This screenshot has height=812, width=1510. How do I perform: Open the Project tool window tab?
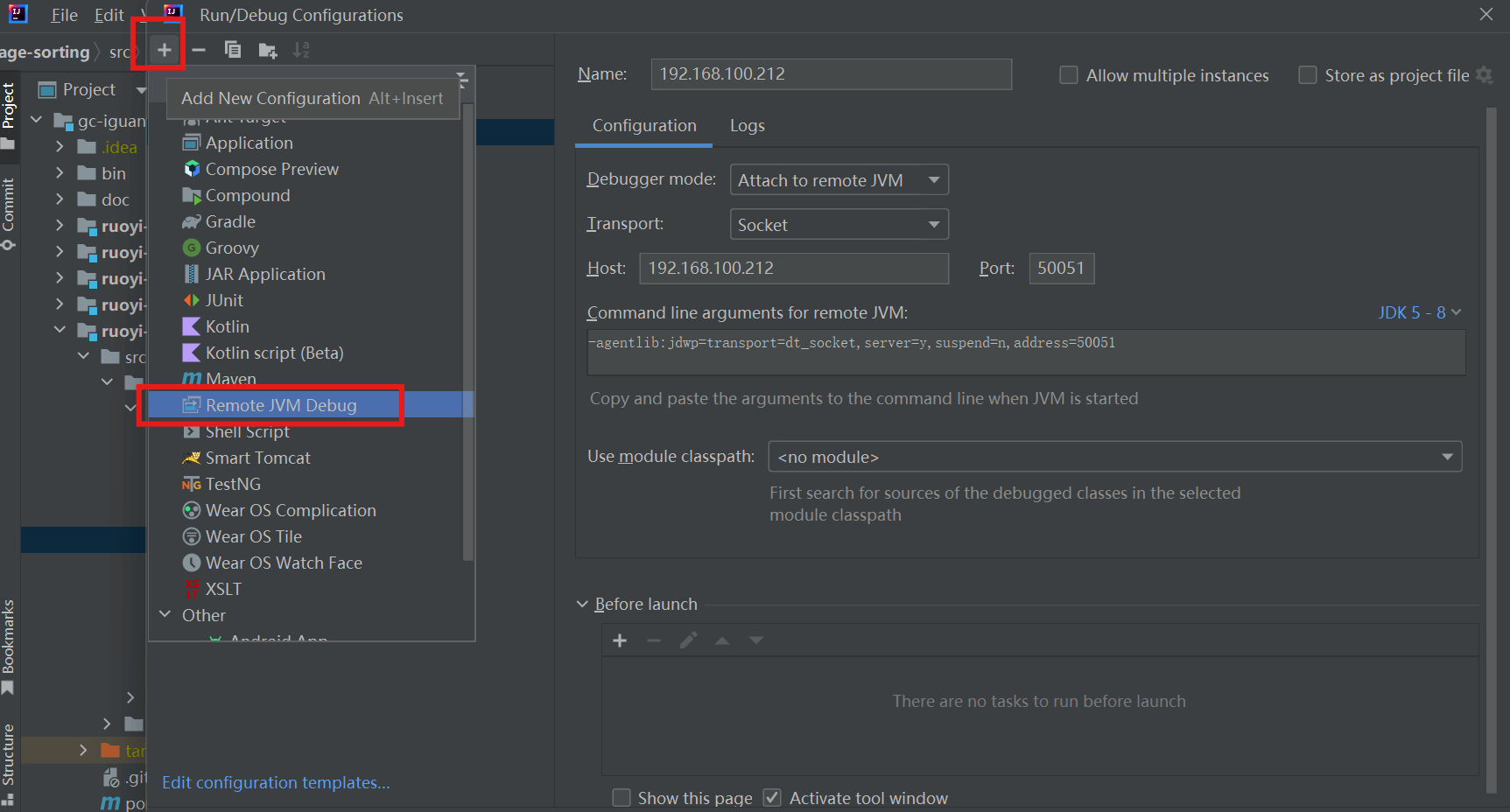pyautogui.click(x=9, y=115)
